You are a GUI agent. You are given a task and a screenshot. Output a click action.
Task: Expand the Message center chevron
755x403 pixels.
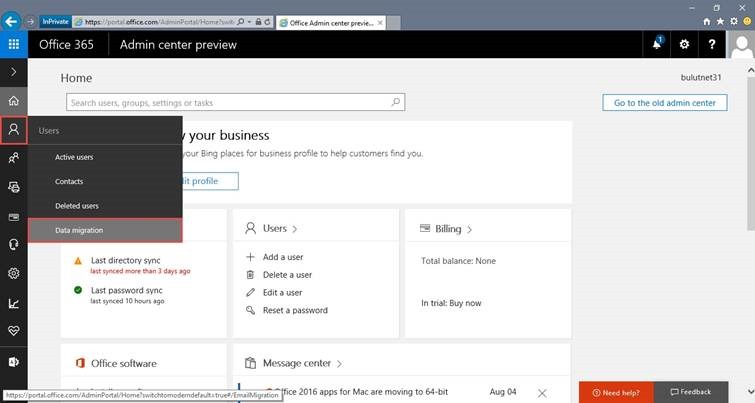point(339,364)
